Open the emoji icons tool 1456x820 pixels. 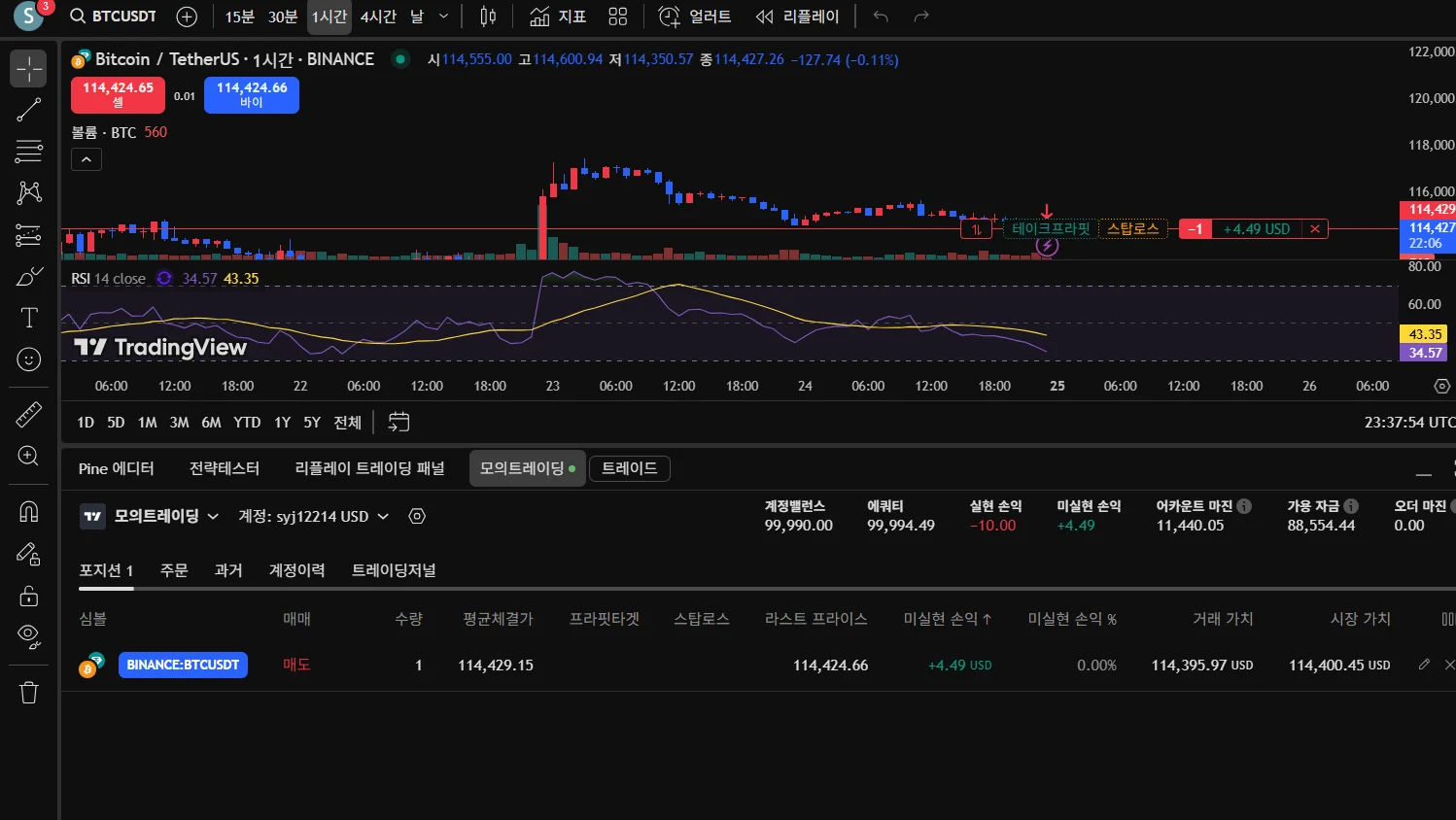pyautogui.click(x=28, y=359)
